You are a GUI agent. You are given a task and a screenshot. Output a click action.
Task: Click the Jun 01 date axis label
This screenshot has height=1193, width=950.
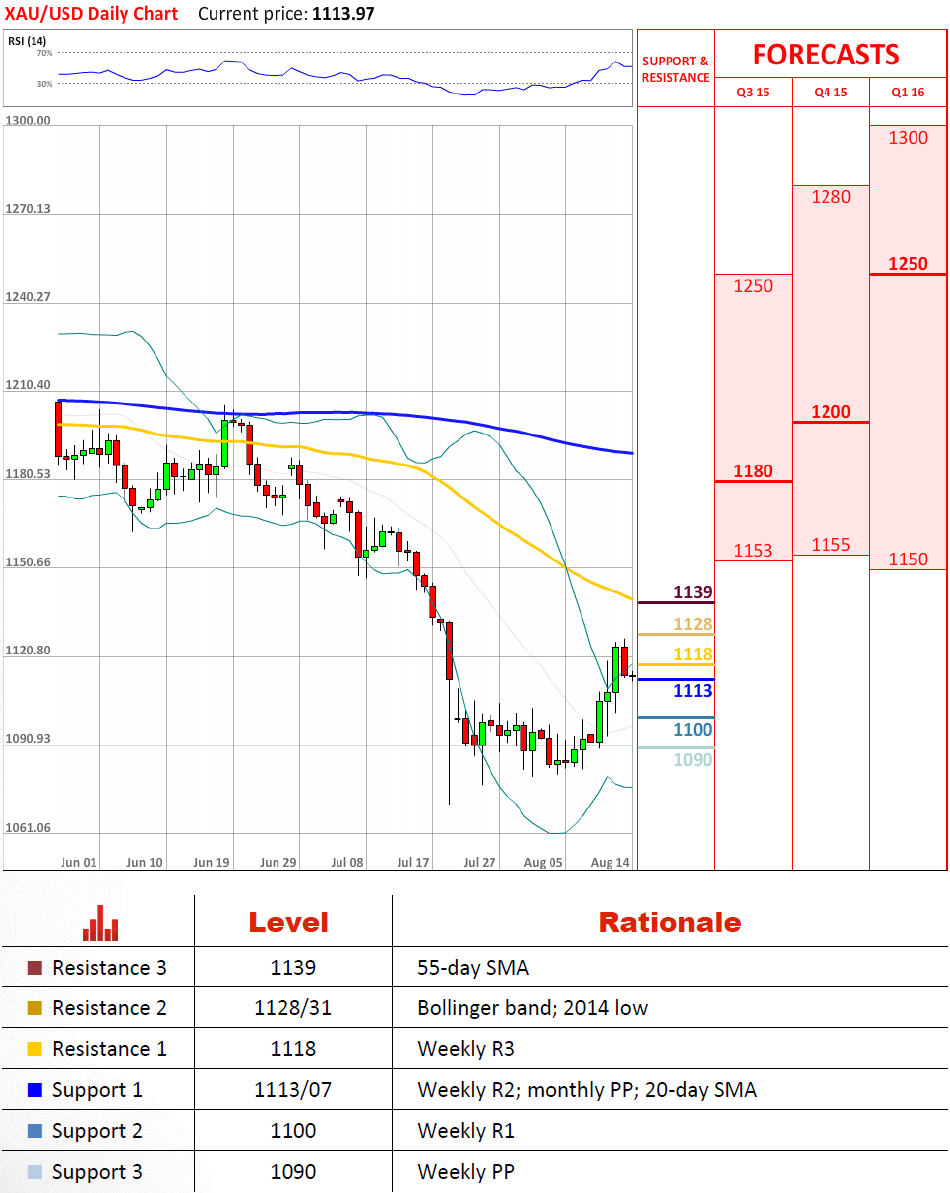point(78,863)
